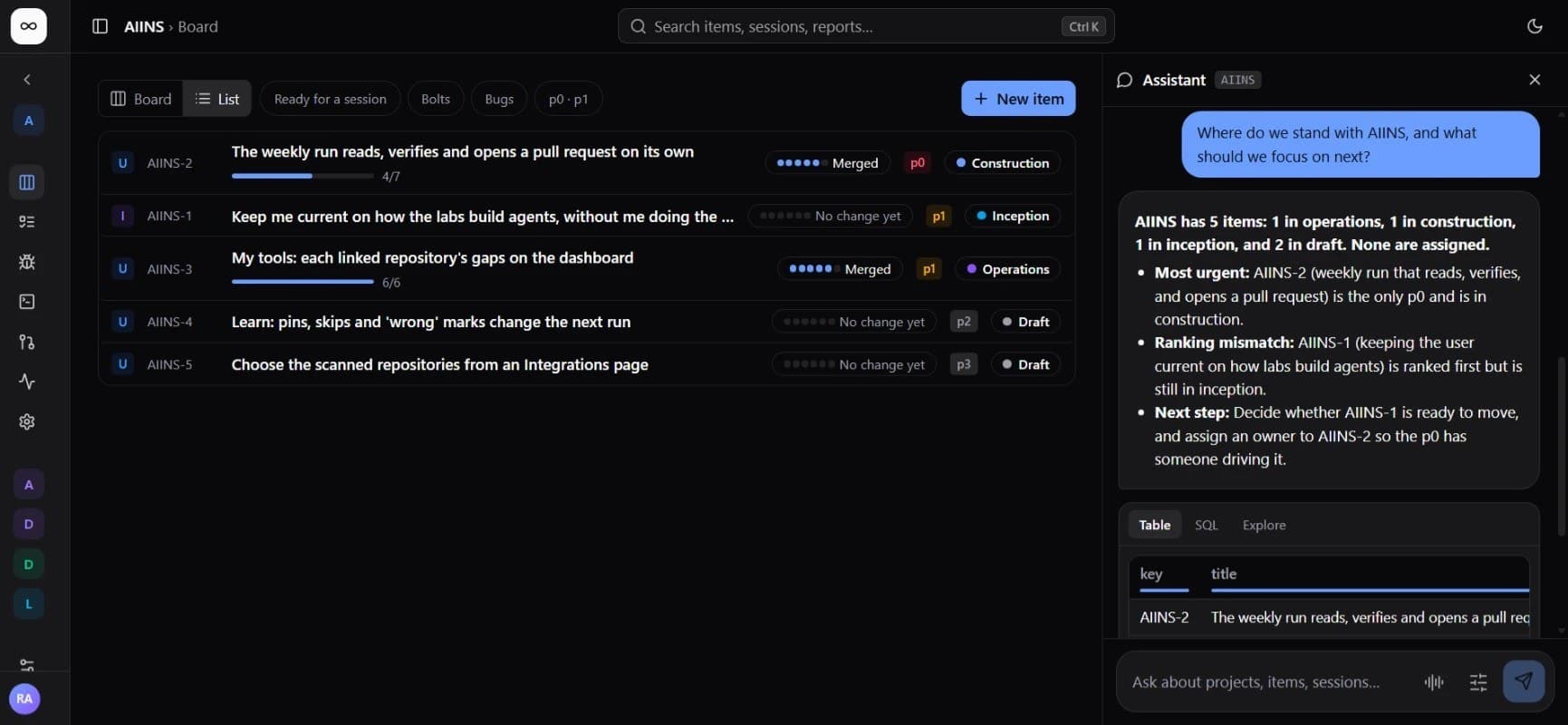This screenshot has height=725, width=1568.
Task: Open the bugs sidebar icon
Action: click(x=27, y=262)
